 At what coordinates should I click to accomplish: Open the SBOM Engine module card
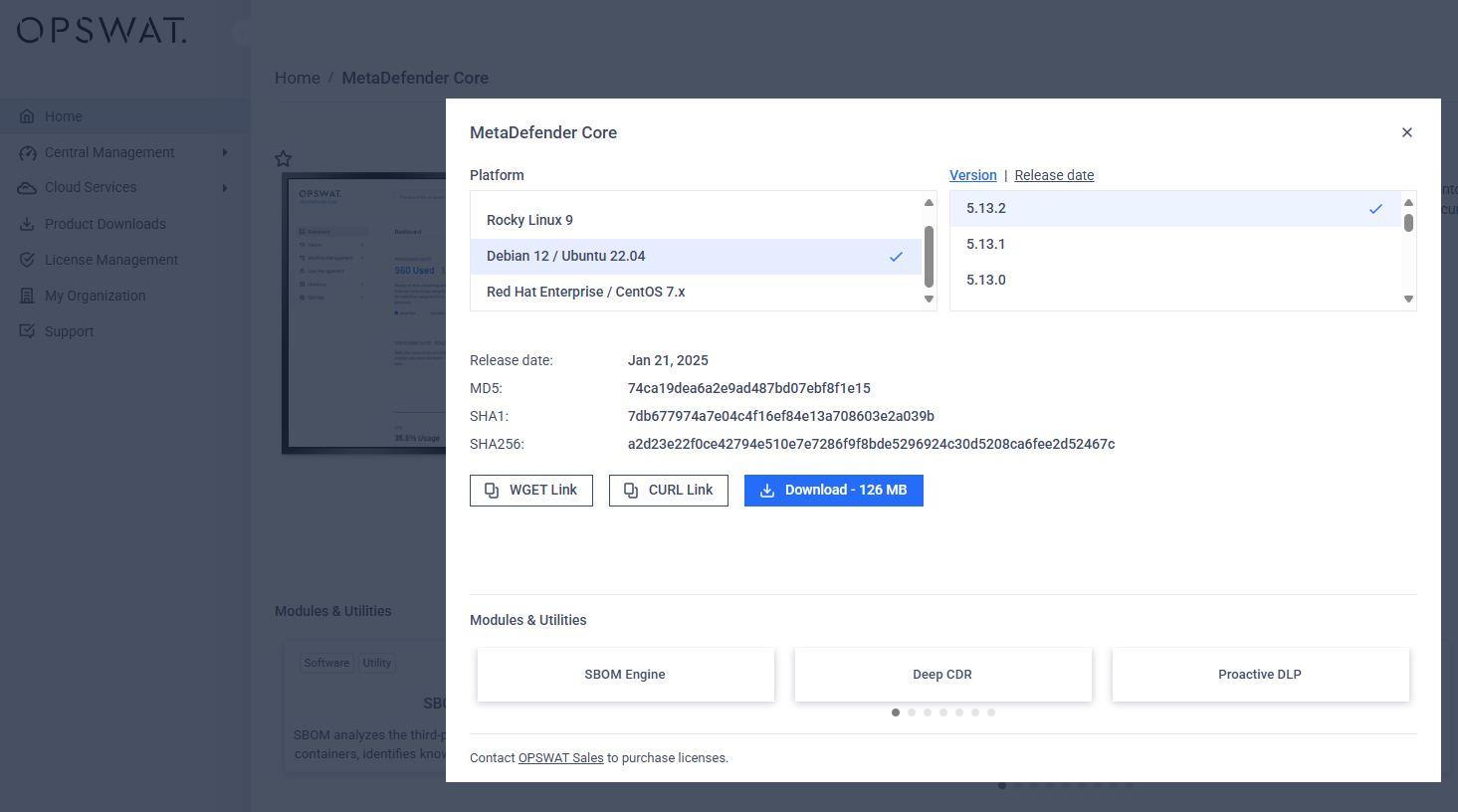click(625, 675)
